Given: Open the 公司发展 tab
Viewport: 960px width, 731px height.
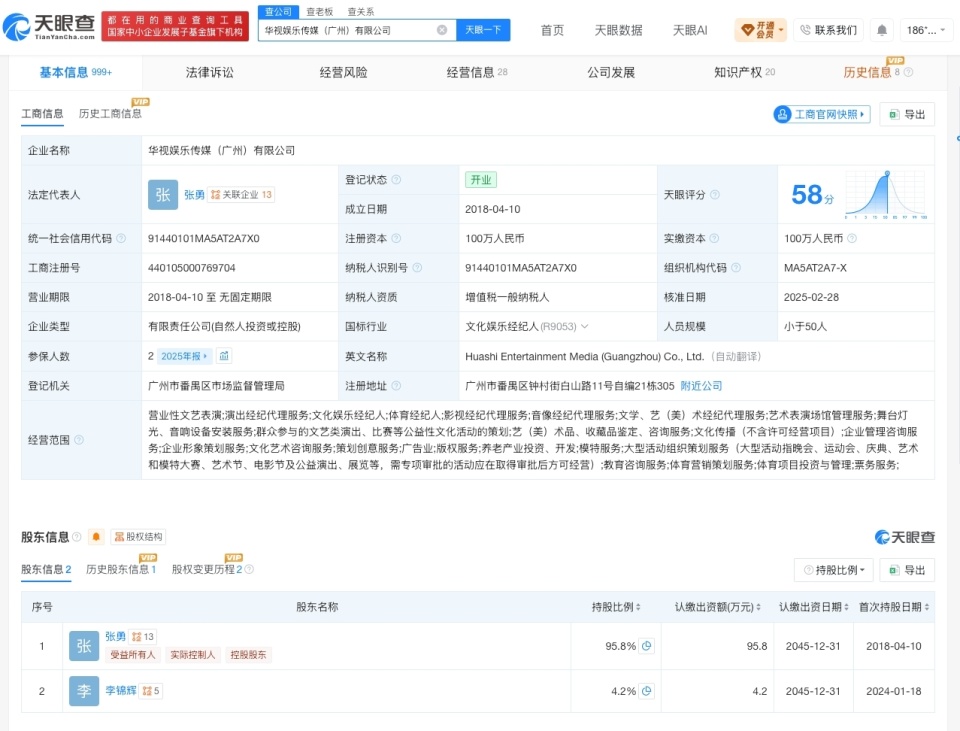Looking at the screenshot, I should [611, 72].
